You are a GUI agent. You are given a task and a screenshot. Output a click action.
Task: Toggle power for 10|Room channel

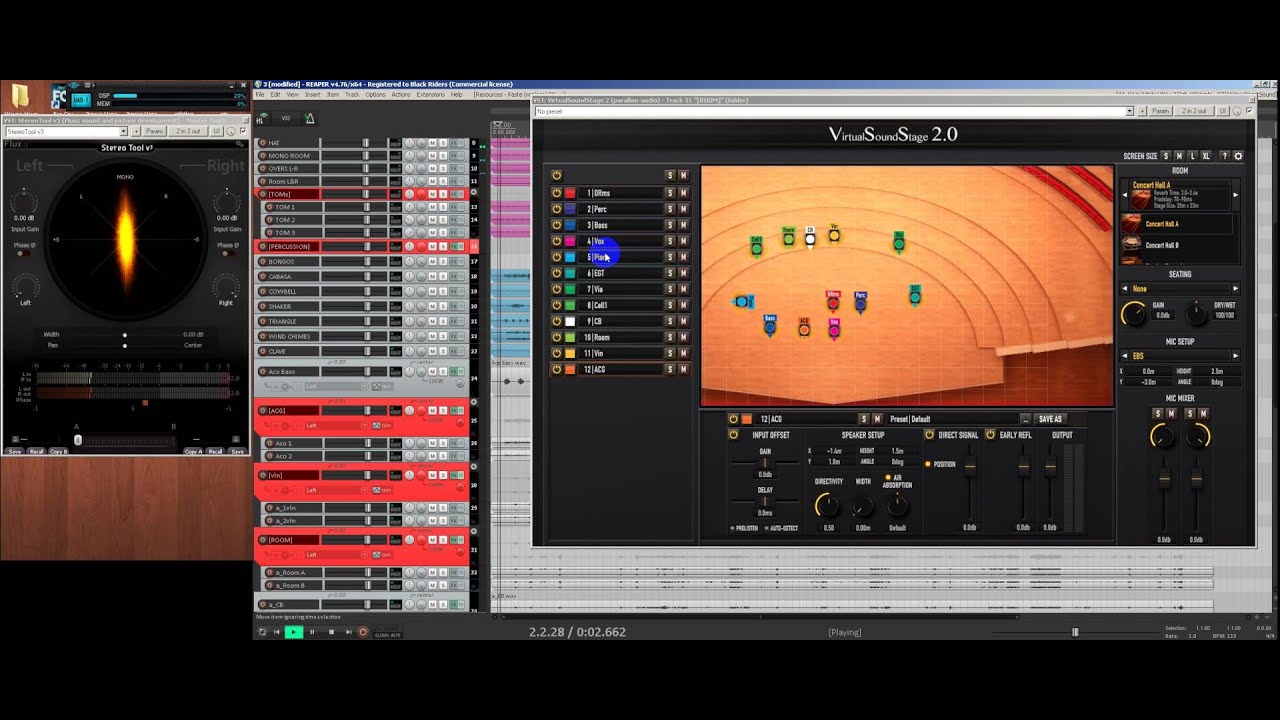click(x=557, y=337)
